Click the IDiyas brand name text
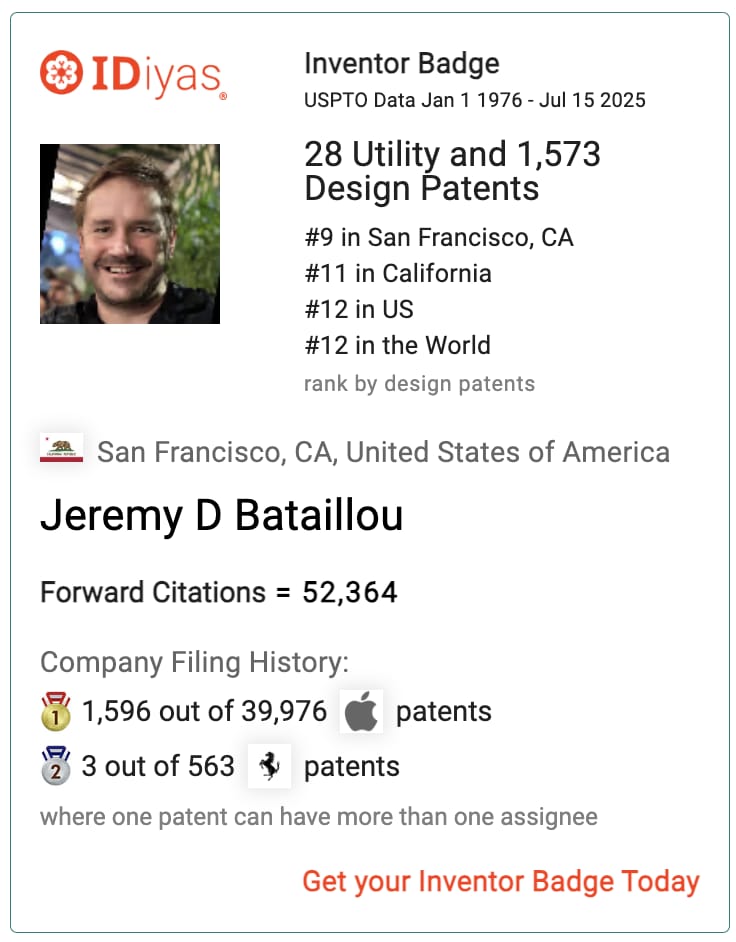The image size is (736, 942). point(156,76)
